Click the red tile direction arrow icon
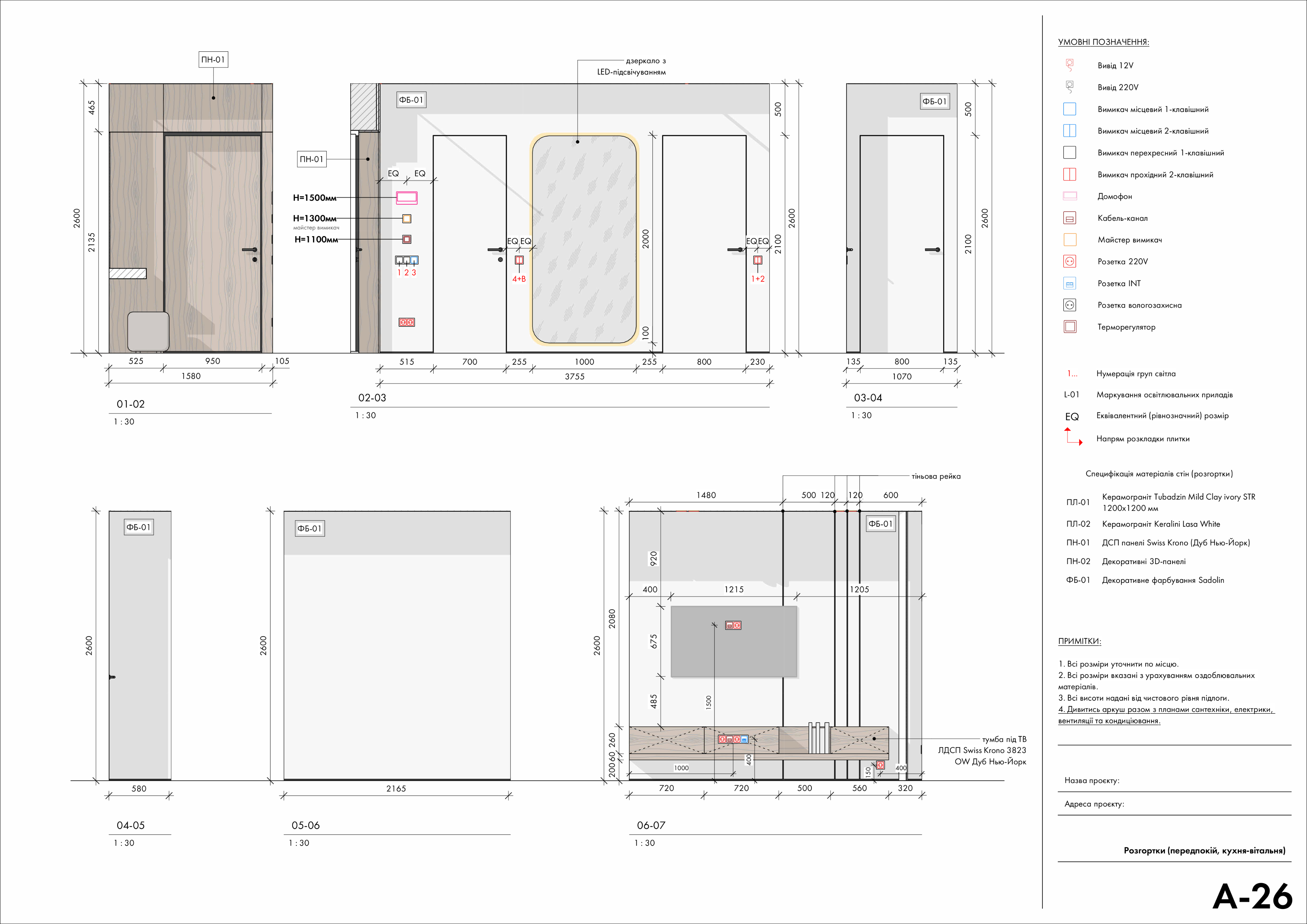This screenshot has width=1307, height=924. 1072,437
